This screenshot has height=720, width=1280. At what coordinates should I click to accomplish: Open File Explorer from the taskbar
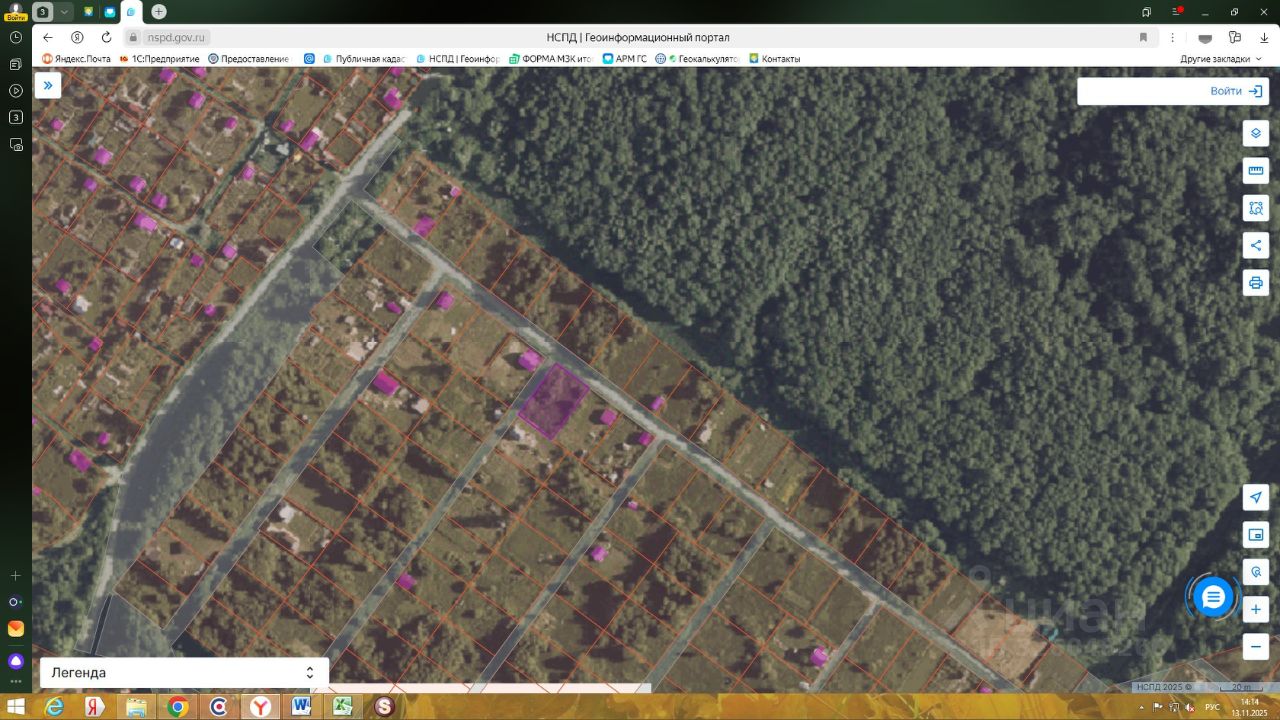pos(136,707)
